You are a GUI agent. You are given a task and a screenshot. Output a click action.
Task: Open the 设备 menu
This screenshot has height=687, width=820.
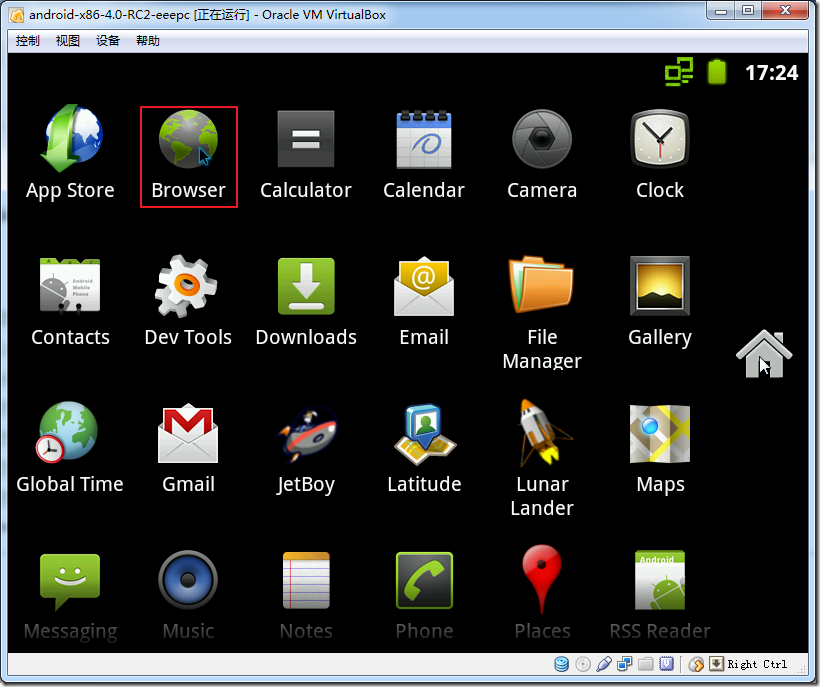[108, 41]
